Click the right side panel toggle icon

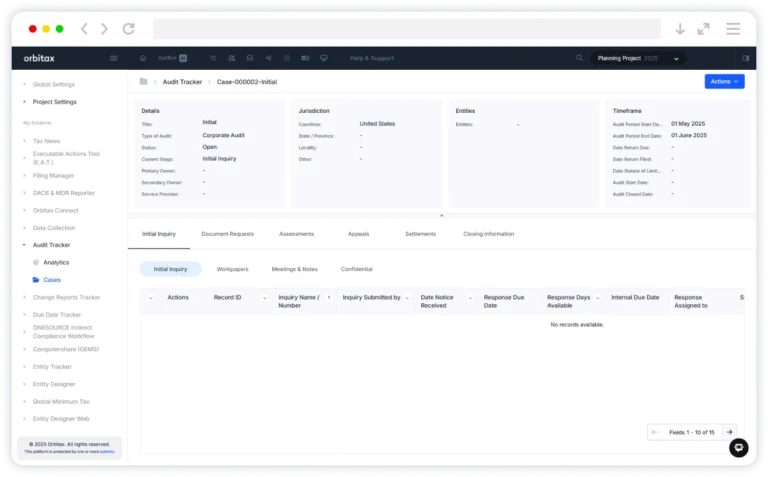[x=745, y=58]
